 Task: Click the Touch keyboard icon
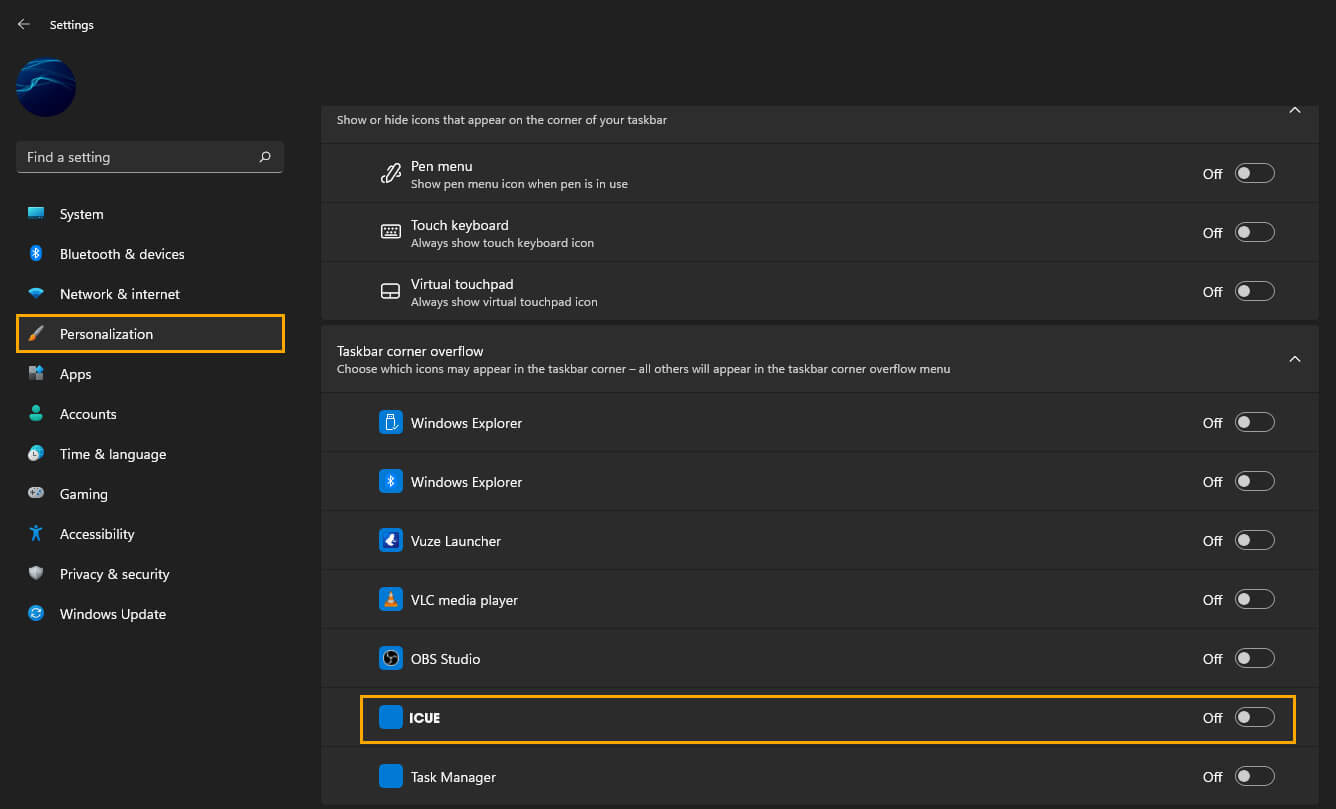pyautogui.click(x=391, y=232)
